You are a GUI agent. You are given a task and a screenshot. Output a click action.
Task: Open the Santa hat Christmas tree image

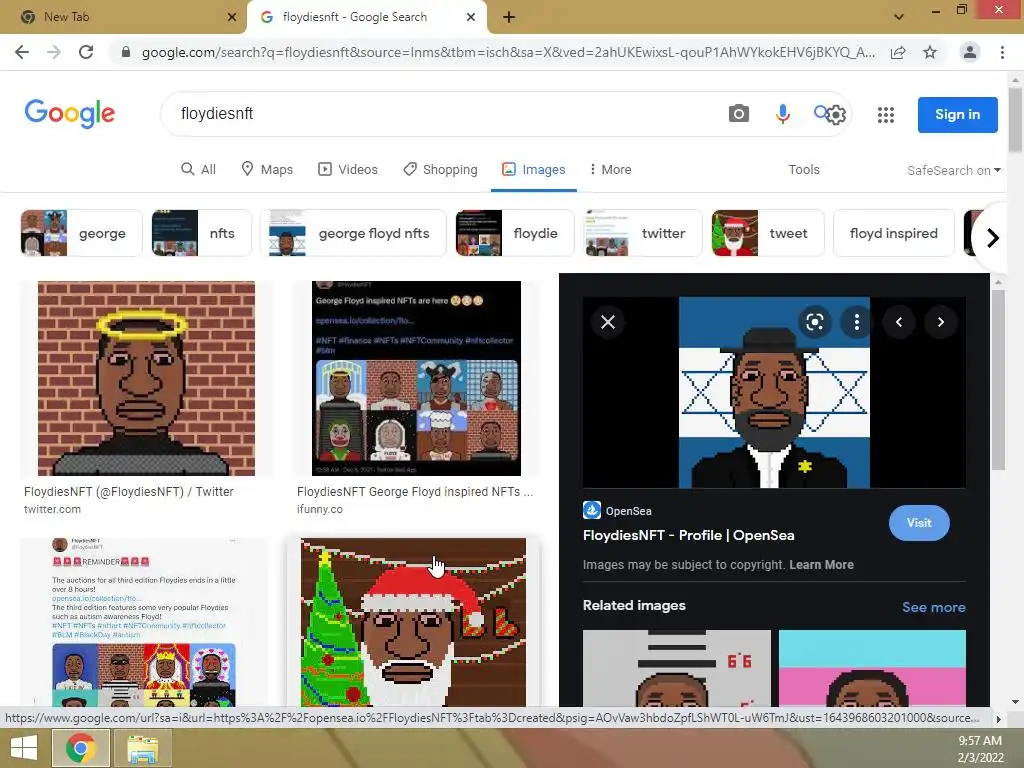pyautogui.click(x=413, y=622)
